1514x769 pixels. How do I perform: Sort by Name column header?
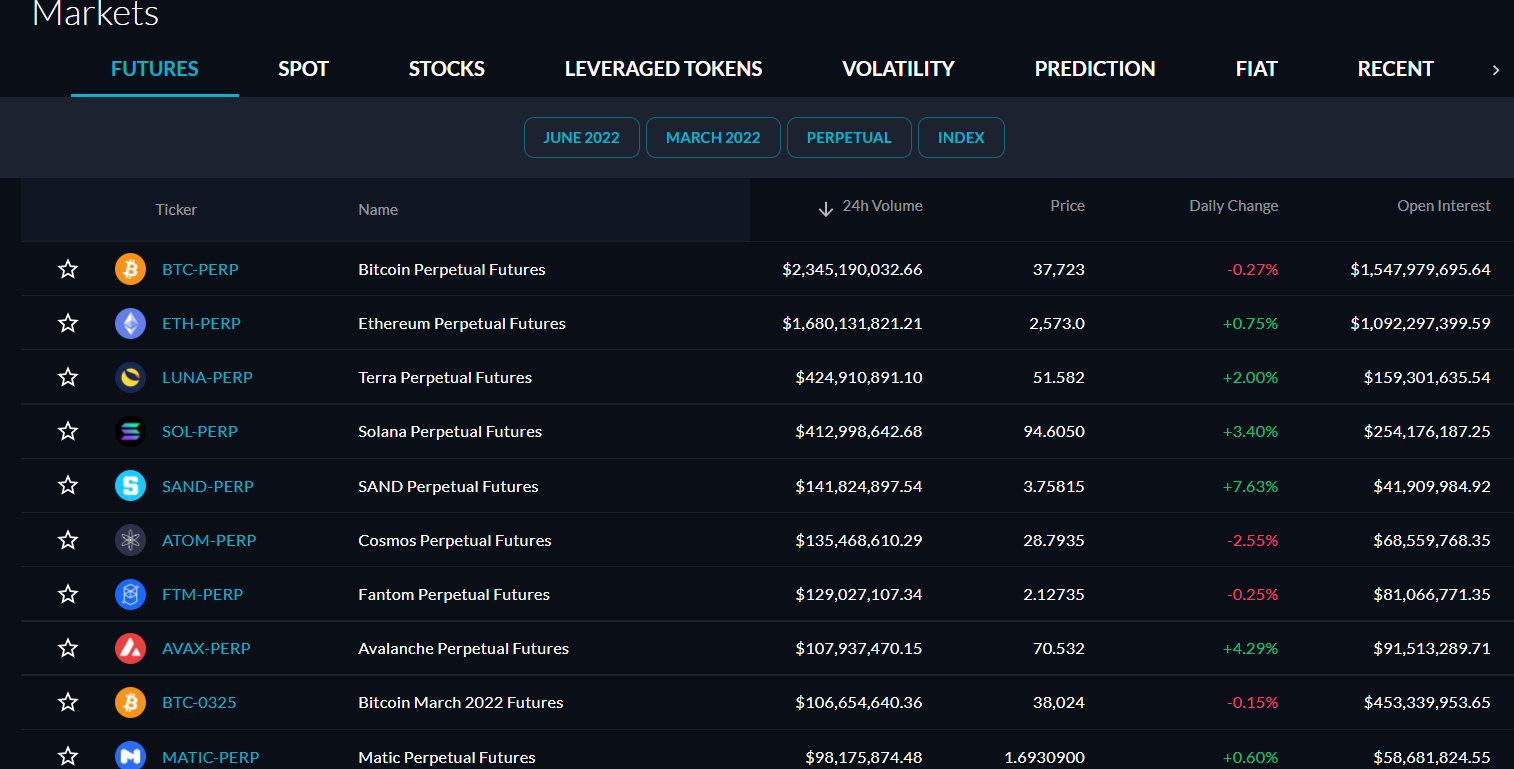click(378, 210)
